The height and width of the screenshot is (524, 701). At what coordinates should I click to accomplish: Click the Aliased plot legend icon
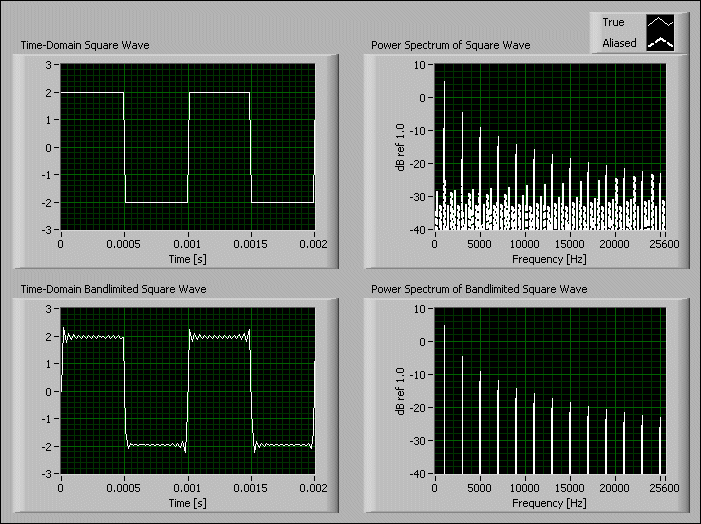(659, 42)
